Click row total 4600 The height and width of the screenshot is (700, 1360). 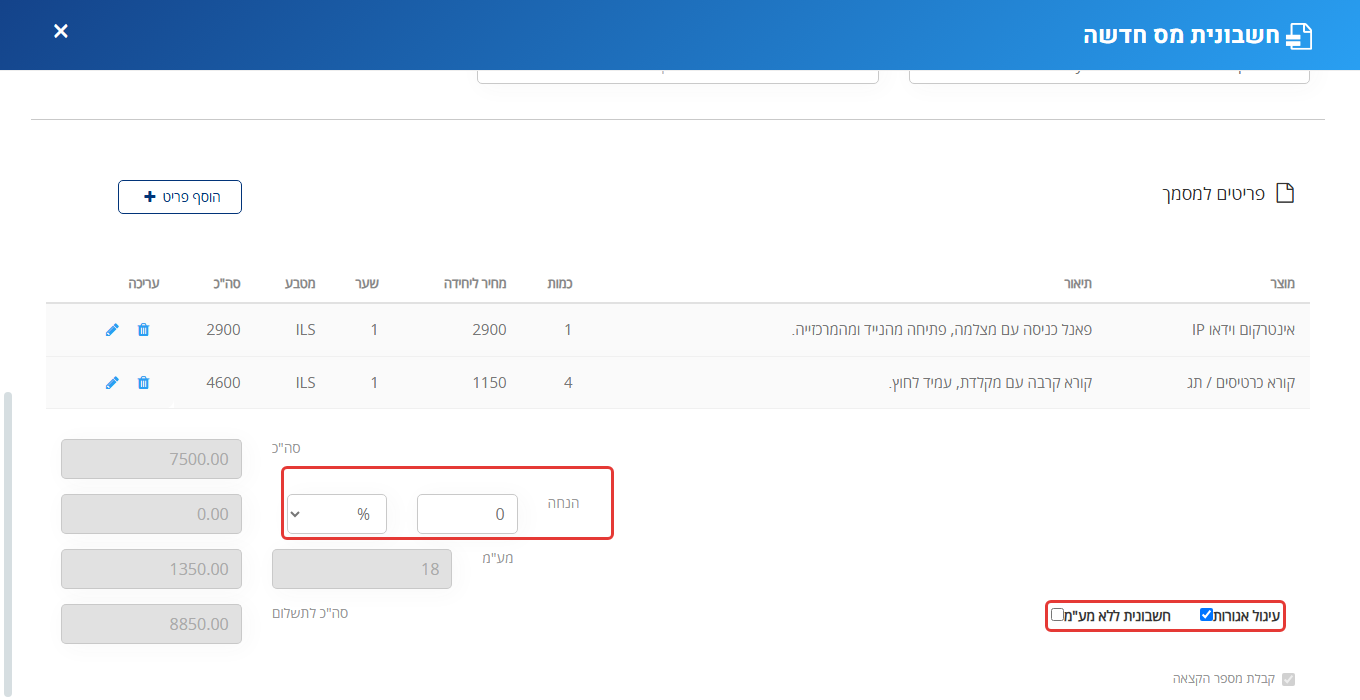[223, 382]
